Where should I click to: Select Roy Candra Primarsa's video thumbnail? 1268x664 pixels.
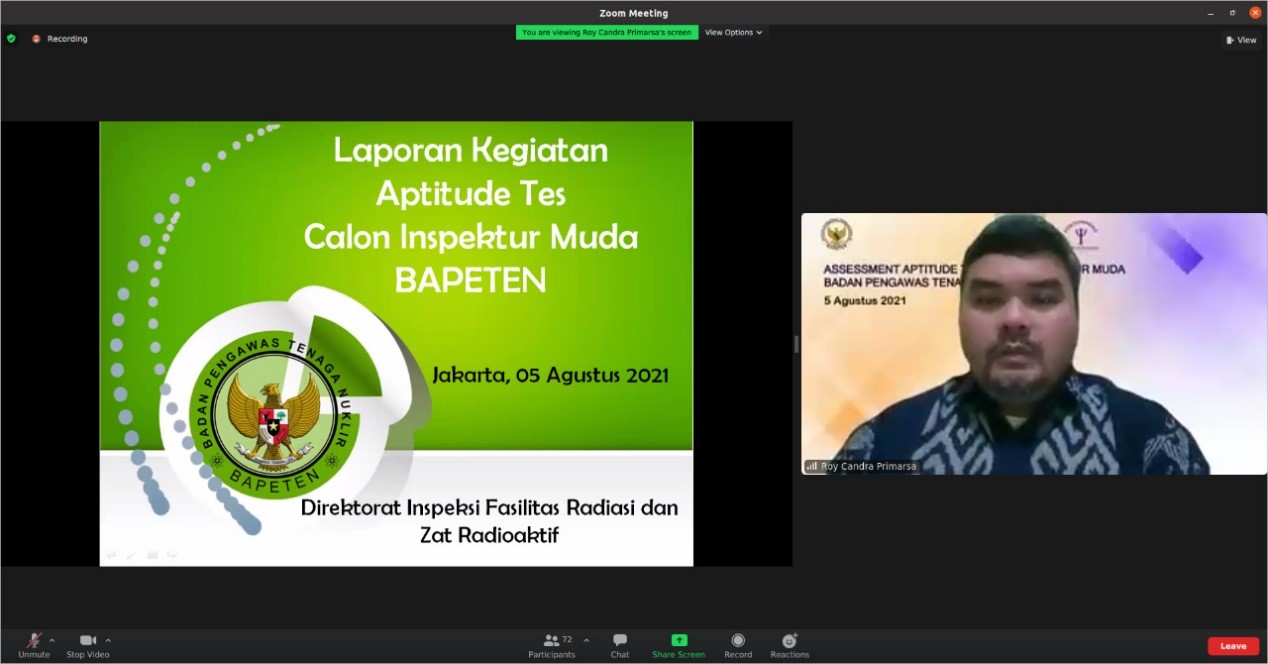(1034, 343)
